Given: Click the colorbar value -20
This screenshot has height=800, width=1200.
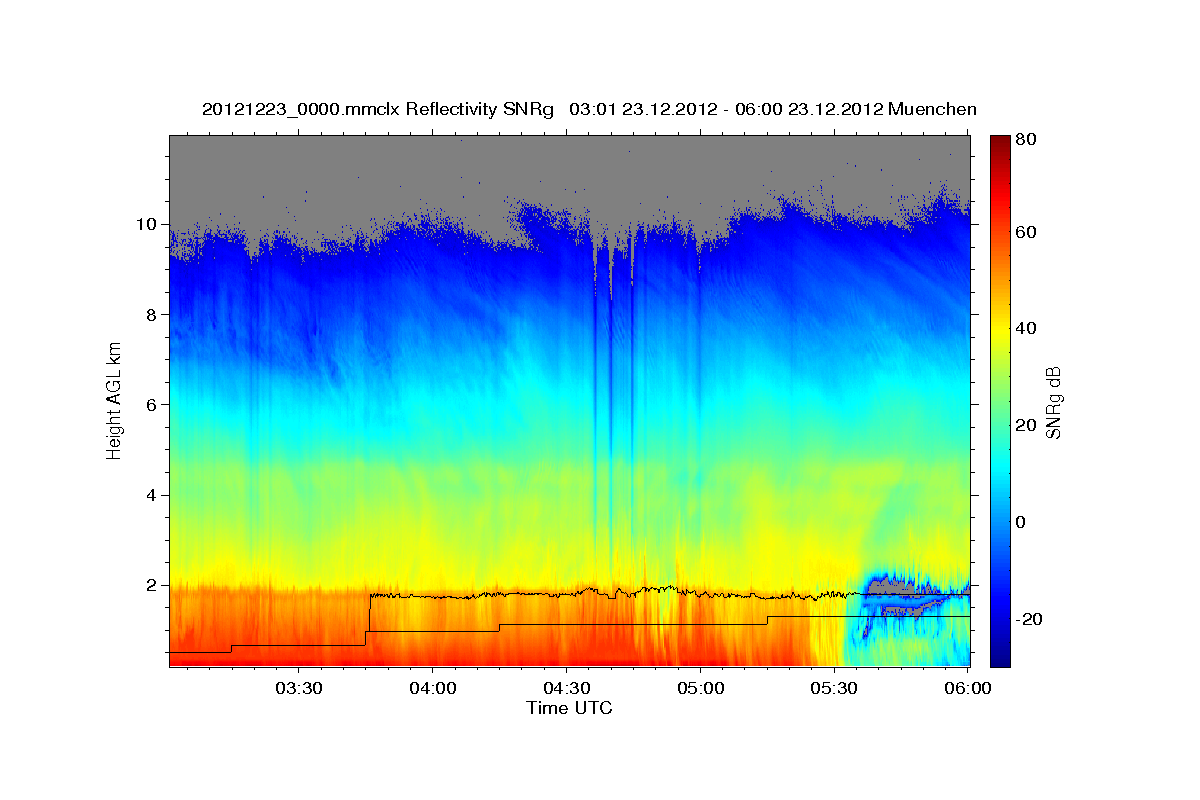Looking at the screenshot, I should point(1029,619).
